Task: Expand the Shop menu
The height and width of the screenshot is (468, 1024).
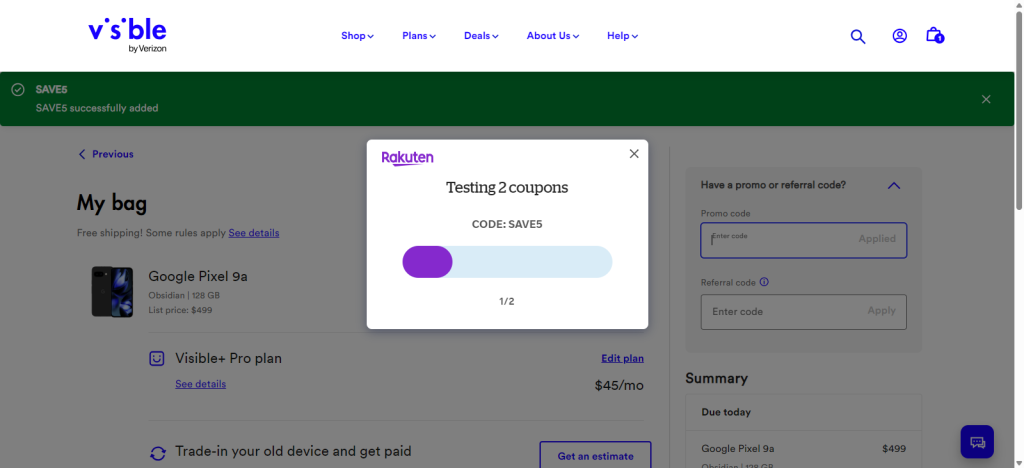Action: pyautogui.click(x=357, y=36)
